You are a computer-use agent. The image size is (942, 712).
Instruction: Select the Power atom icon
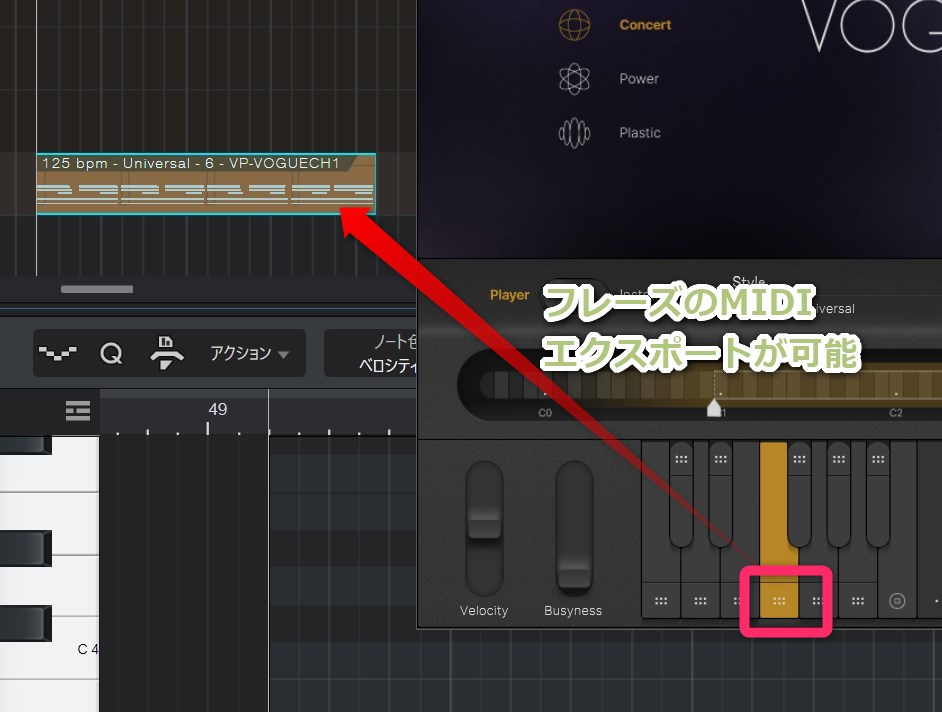[574, 79]
